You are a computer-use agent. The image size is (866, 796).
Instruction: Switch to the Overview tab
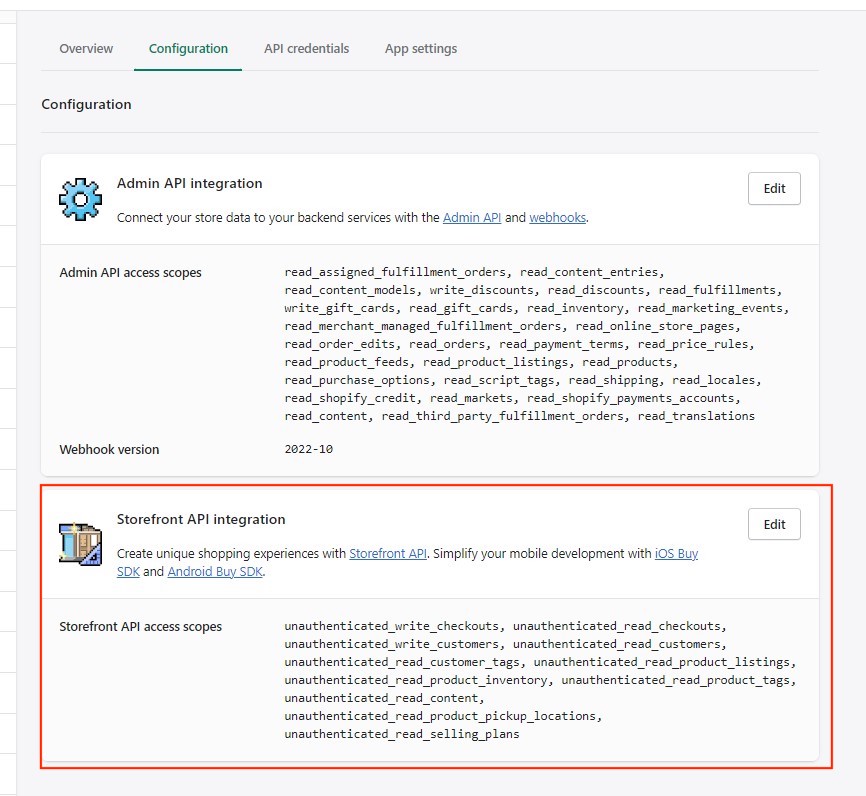86,48
